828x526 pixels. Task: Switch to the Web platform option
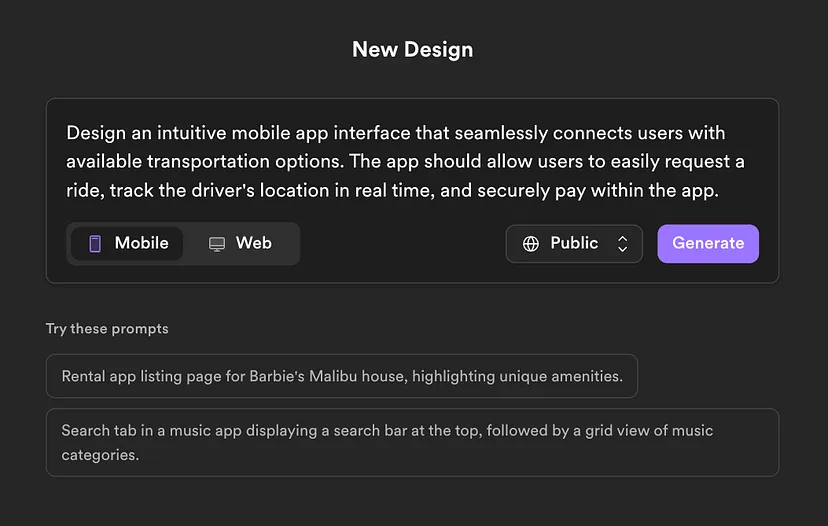[x=240, y=243]
